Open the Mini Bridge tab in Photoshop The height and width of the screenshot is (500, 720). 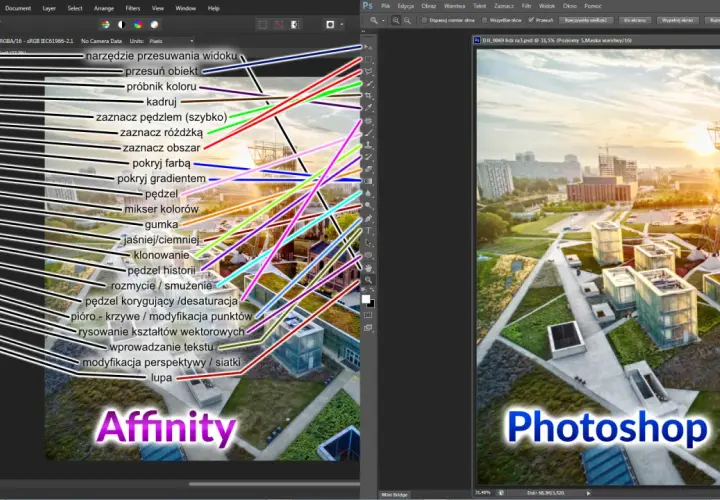(394, 494)
